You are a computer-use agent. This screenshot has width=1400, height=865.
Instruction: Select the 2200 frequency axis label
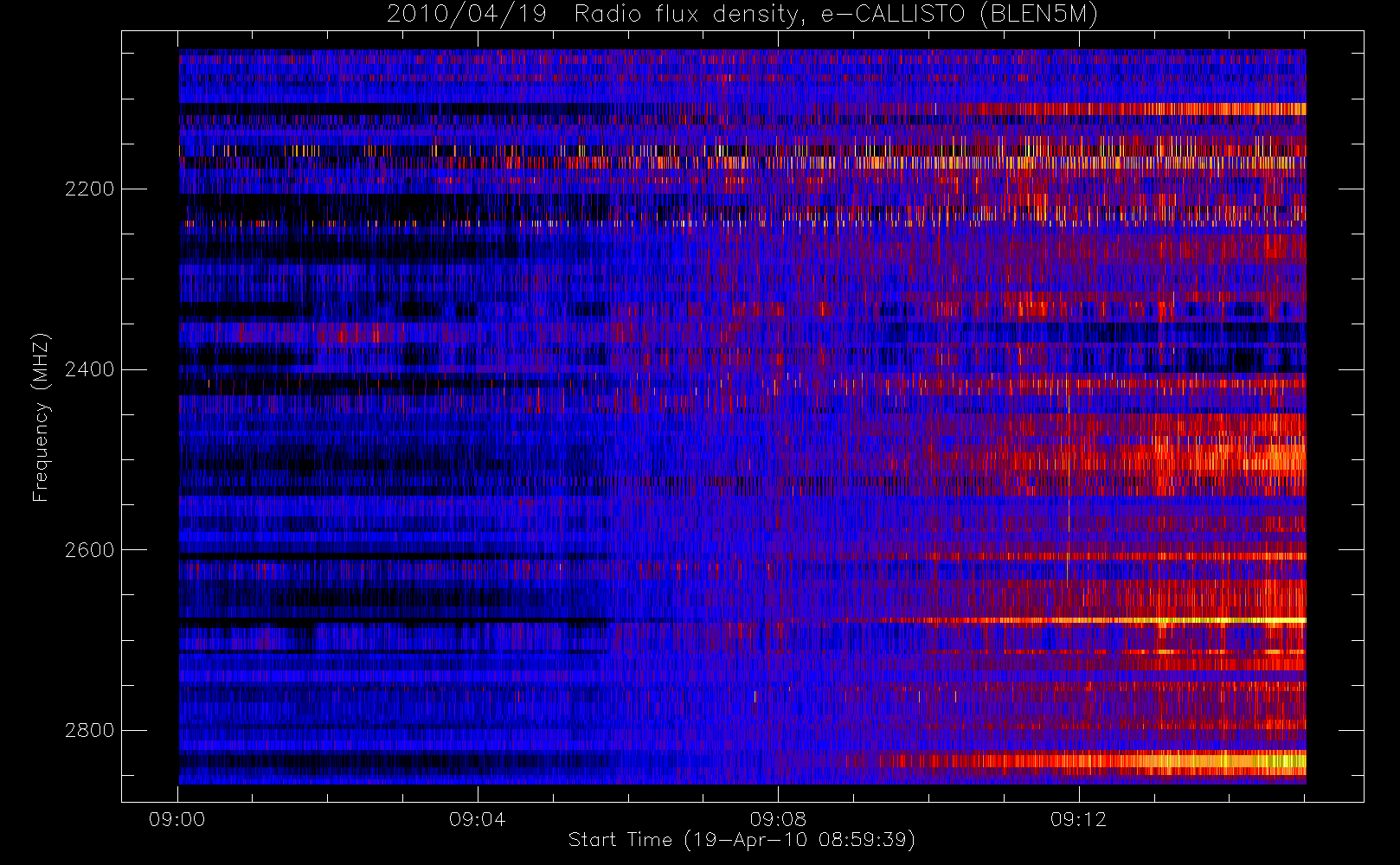[x=89, y=189]
